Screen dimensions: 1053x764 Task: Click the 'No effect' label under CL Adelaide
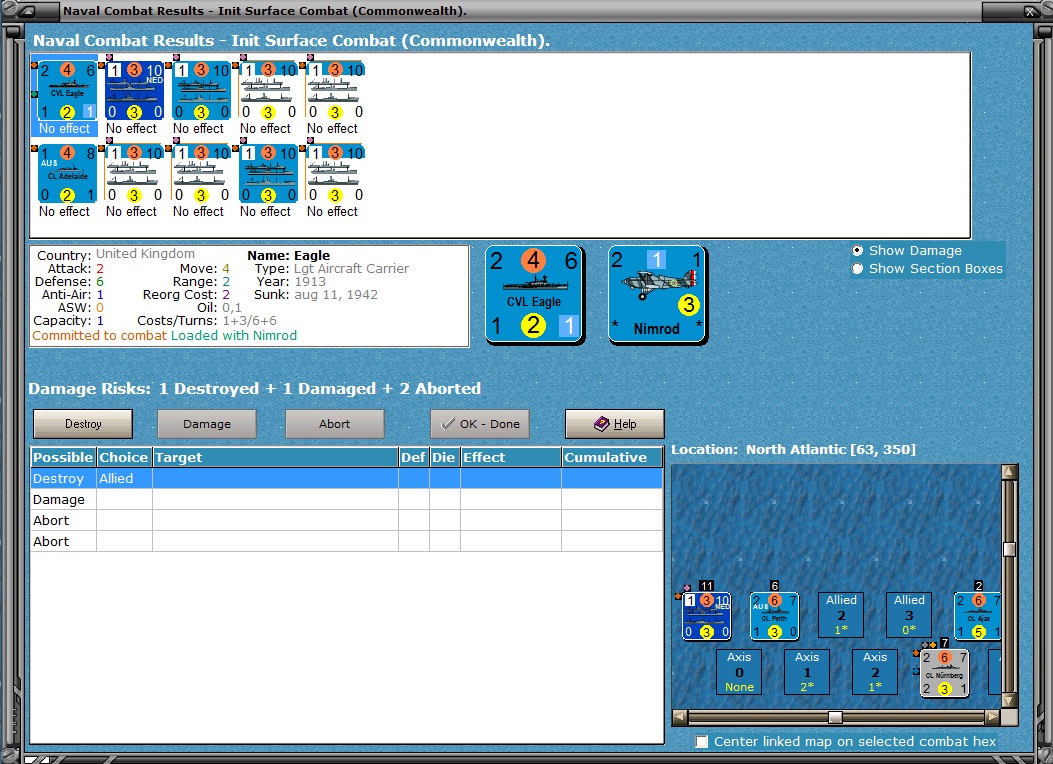coord(64,211)
